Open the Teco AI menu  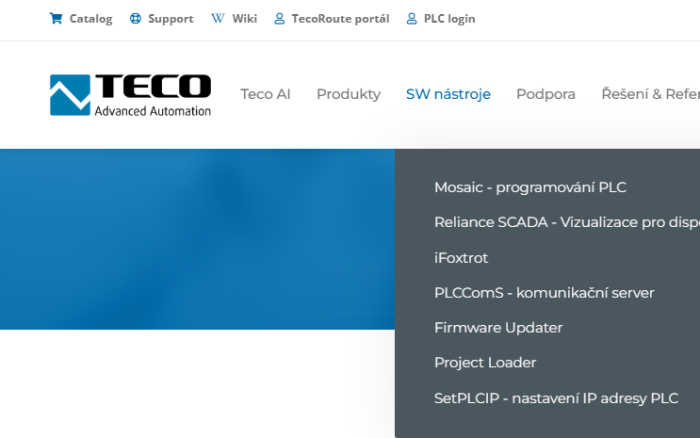(x=265, y=94)
